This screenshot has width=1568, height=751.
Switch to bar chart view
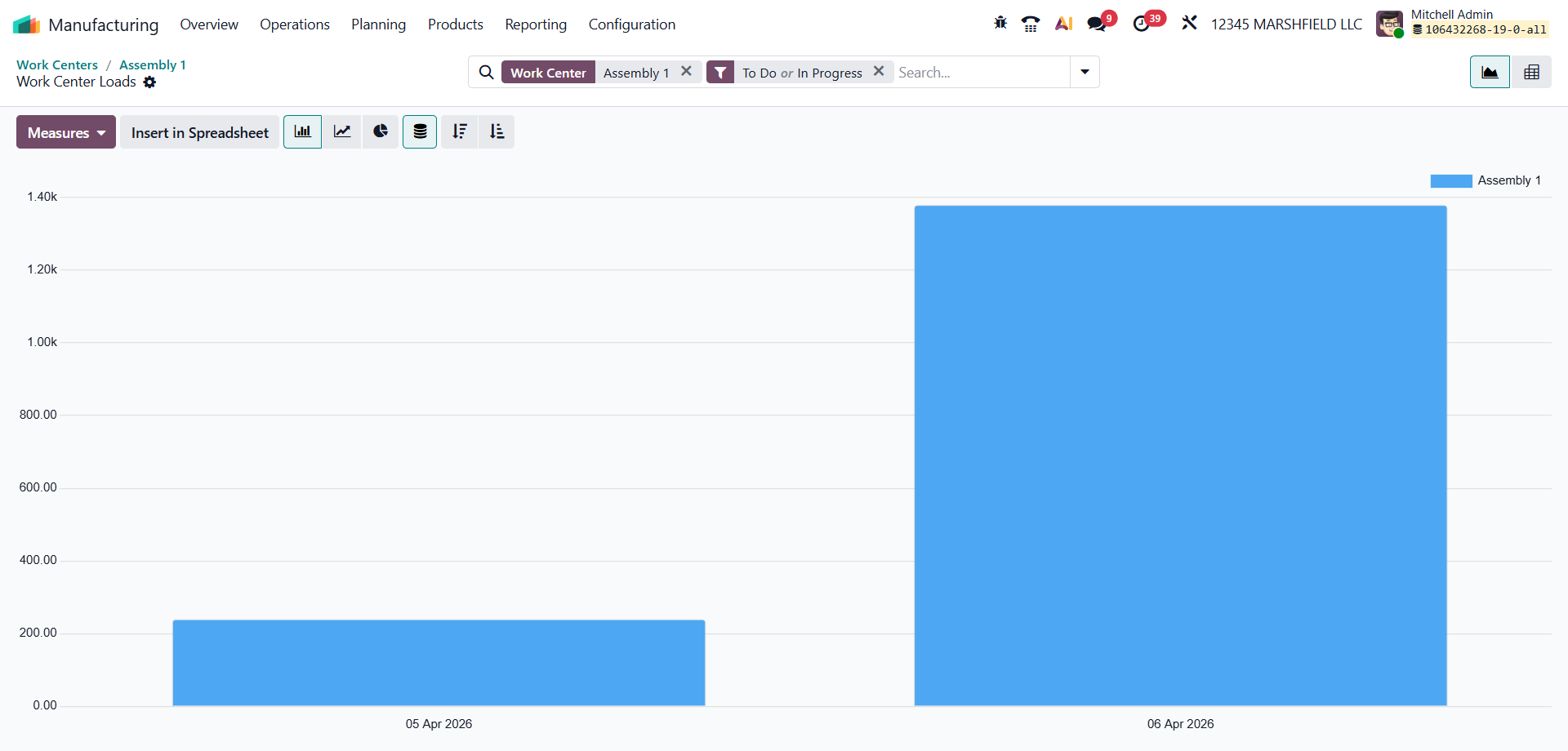pos(302,132)
